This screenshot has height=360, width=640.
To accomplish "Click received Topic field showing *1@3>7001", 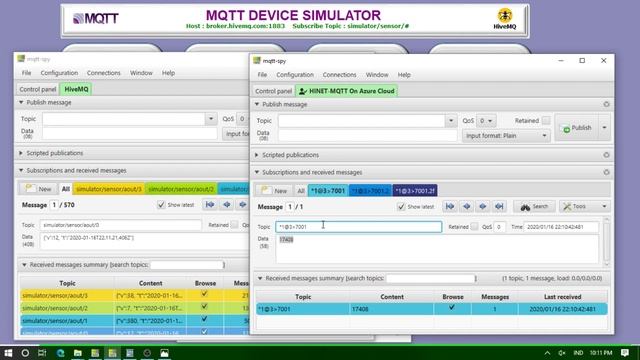I will 358,227.
